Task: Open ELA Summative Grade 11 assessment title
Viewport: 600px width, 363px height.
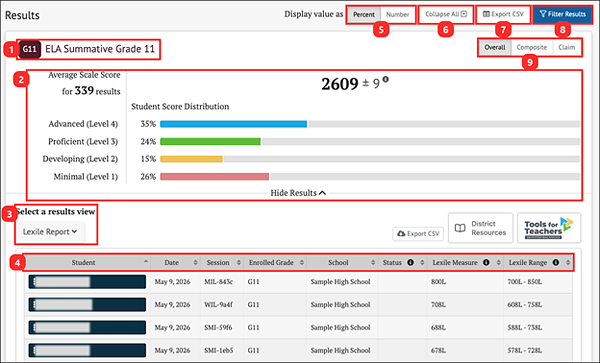Action: coord(100,49)
